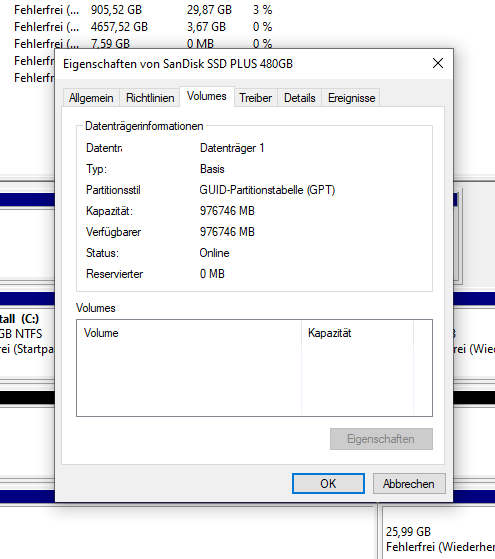Click the 'Status:' label
The image size is (495, 559).
[x=102, y=253]
